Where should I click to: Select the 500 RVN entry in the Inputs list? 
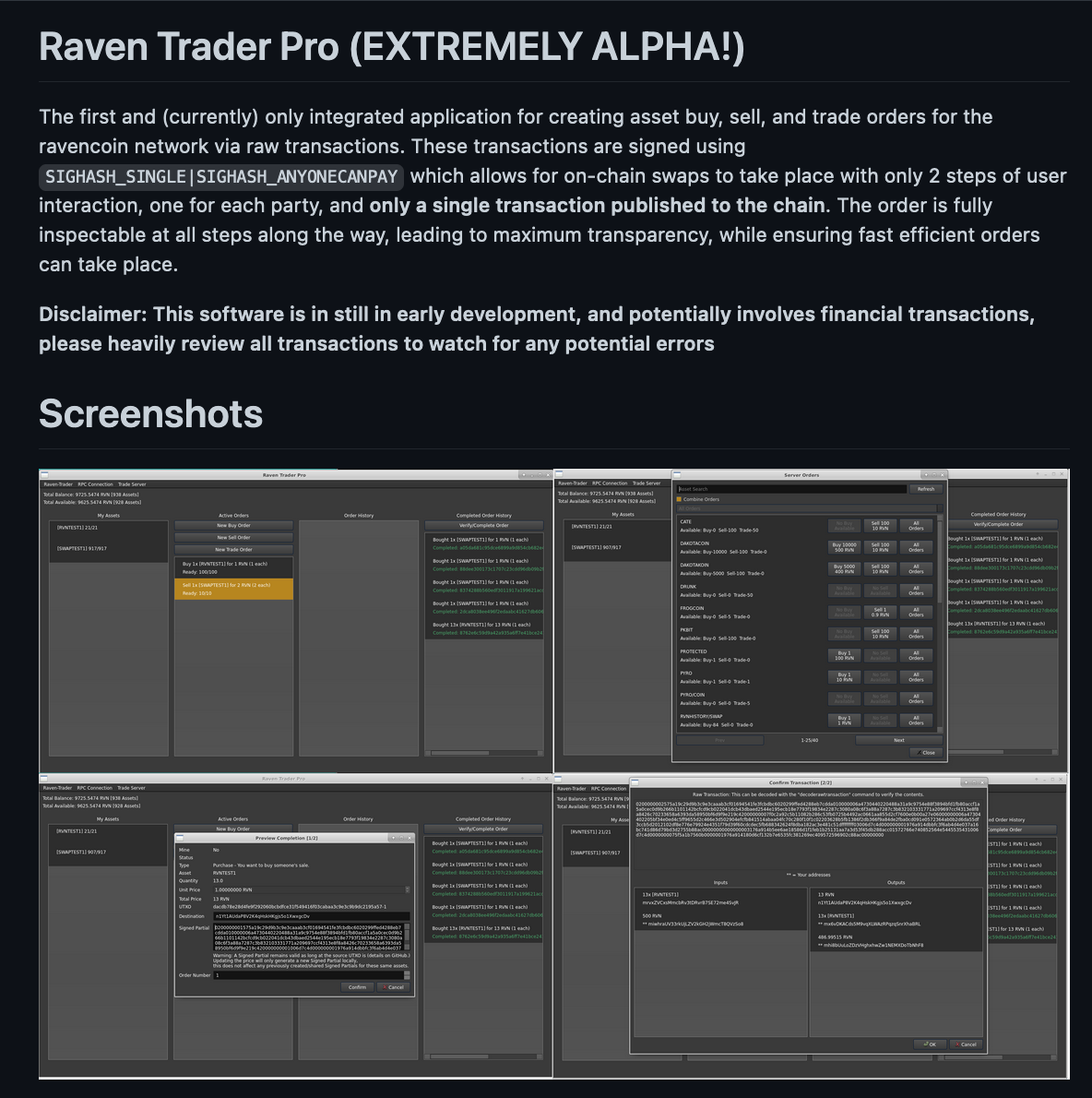(x=720, y=919)
